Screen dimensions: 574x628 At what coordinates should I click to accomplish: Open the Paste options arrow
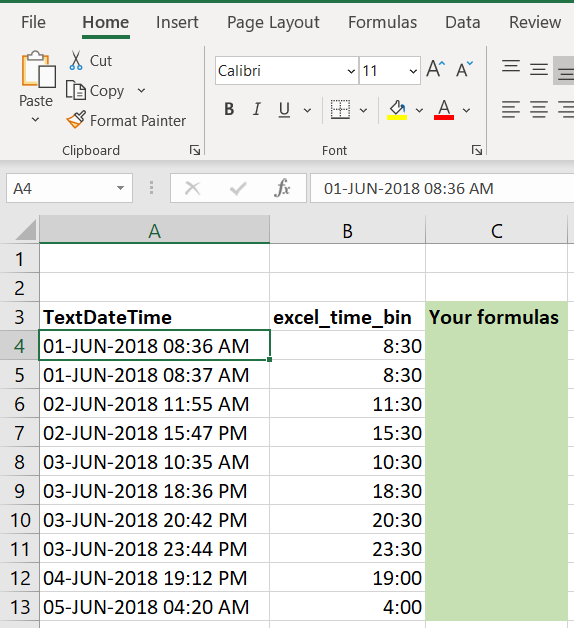pyautogui.click(x=36, y=119)
